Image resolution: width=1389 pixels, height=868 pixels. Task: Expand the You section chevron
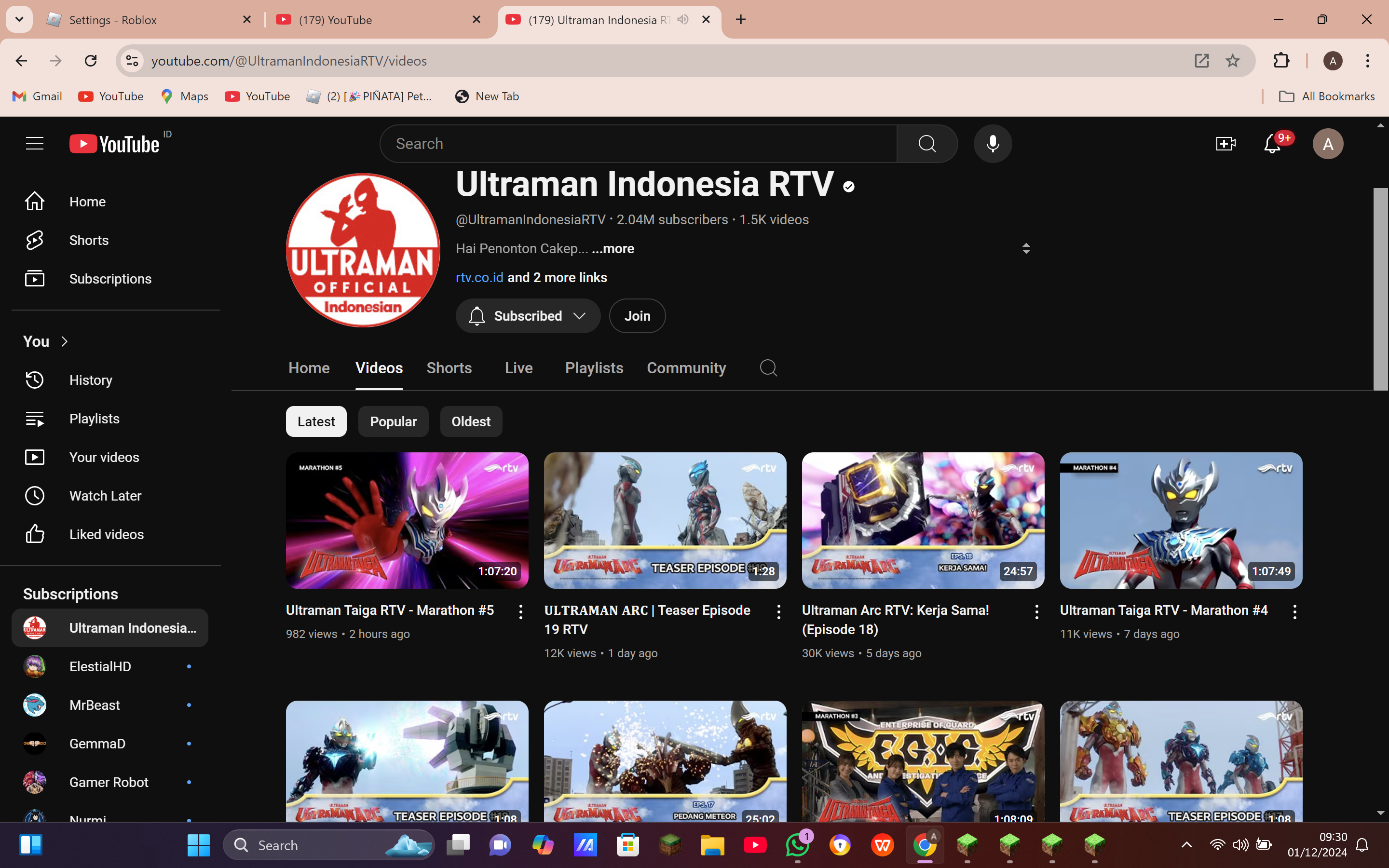tap(64, 341)
